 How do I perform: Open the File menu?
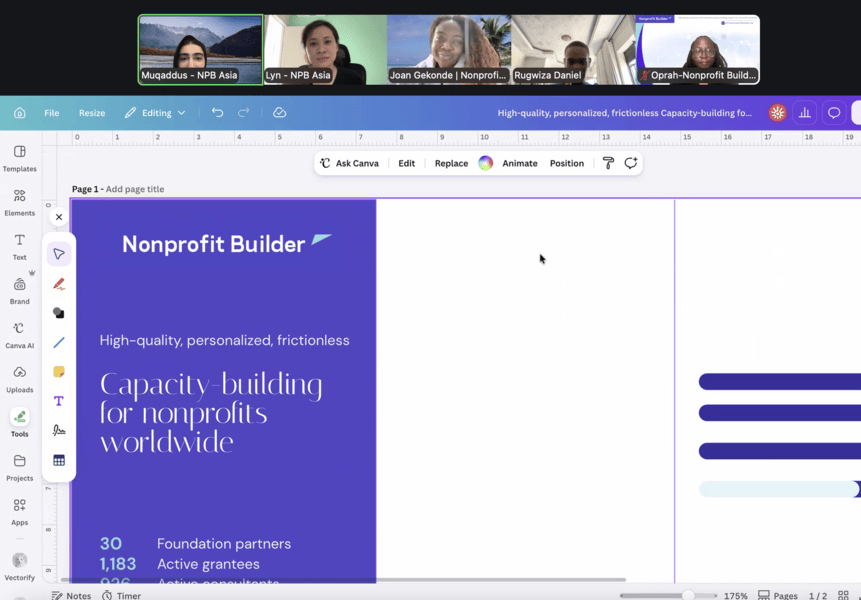pyautogui.click(x=52, y=113)
